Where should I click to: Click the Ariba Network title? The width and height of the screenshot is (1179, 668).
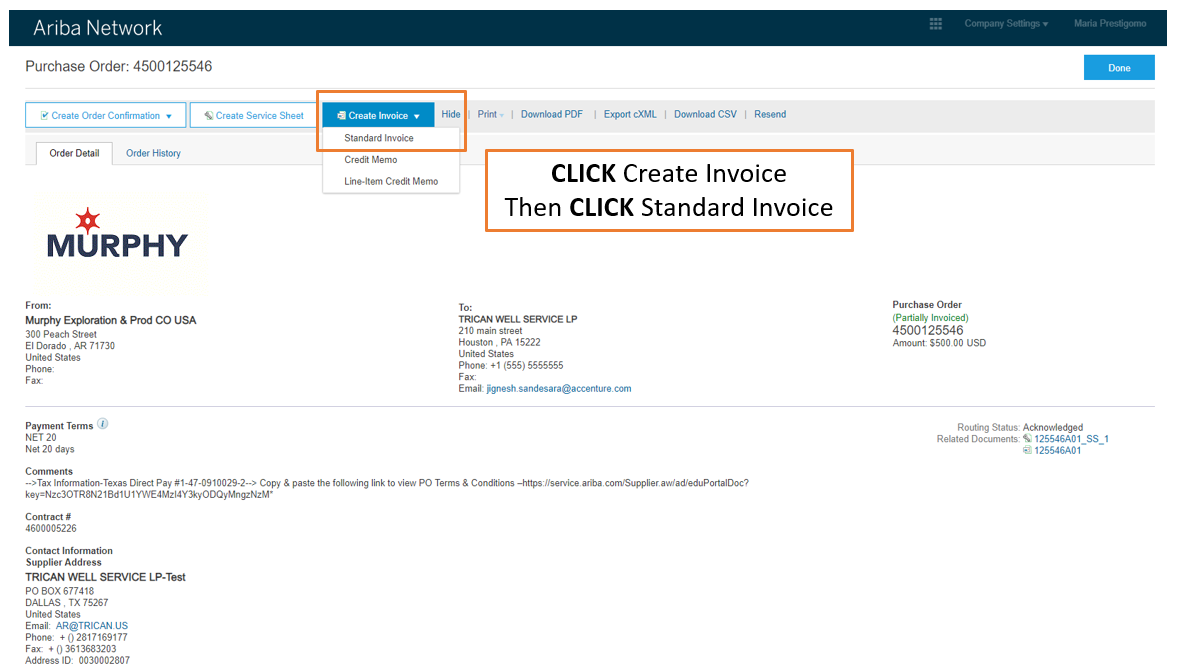(97, 28)
